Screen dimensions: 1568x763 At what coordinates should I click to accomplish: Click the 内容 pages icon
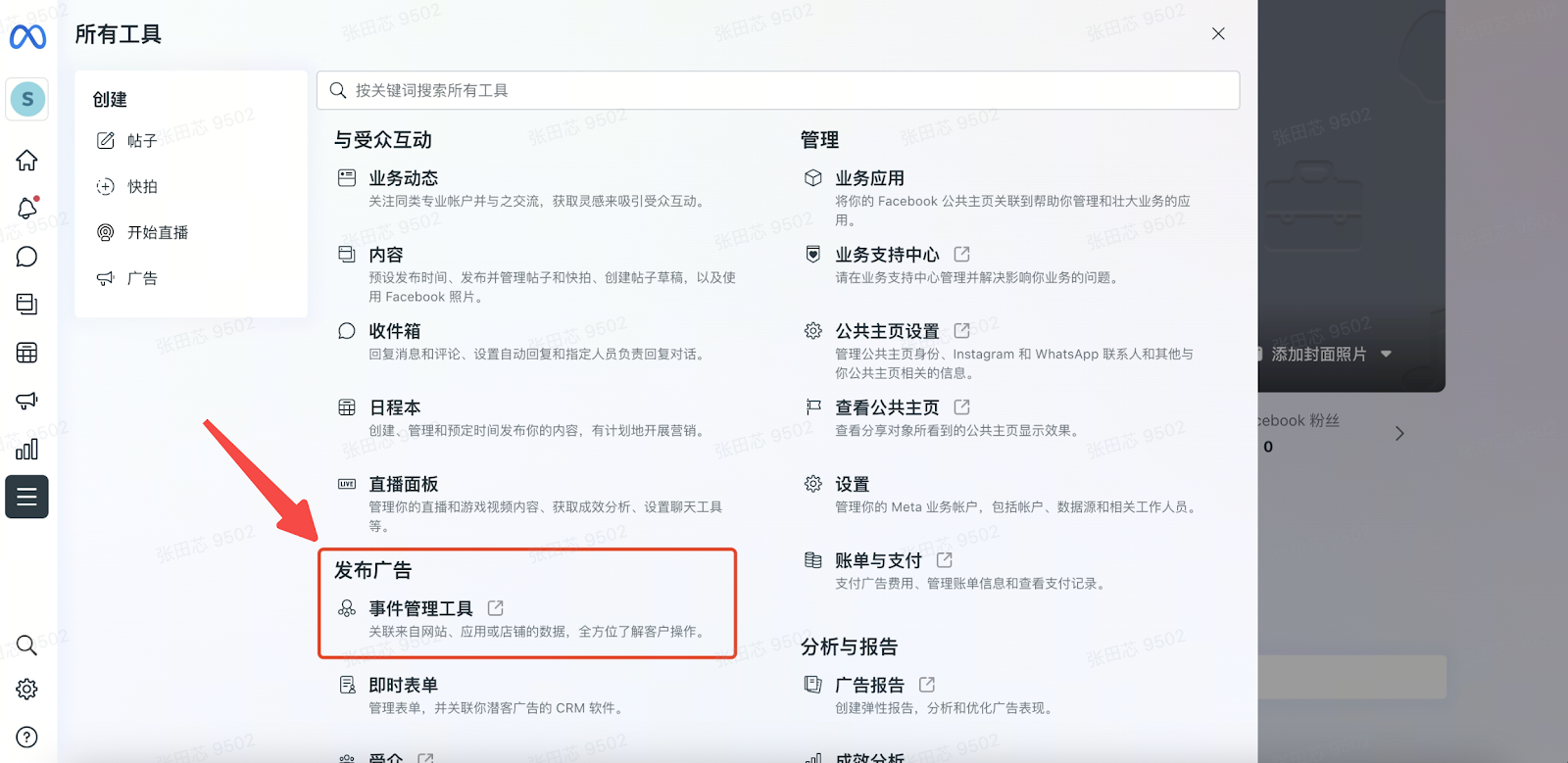click(347, 254)
